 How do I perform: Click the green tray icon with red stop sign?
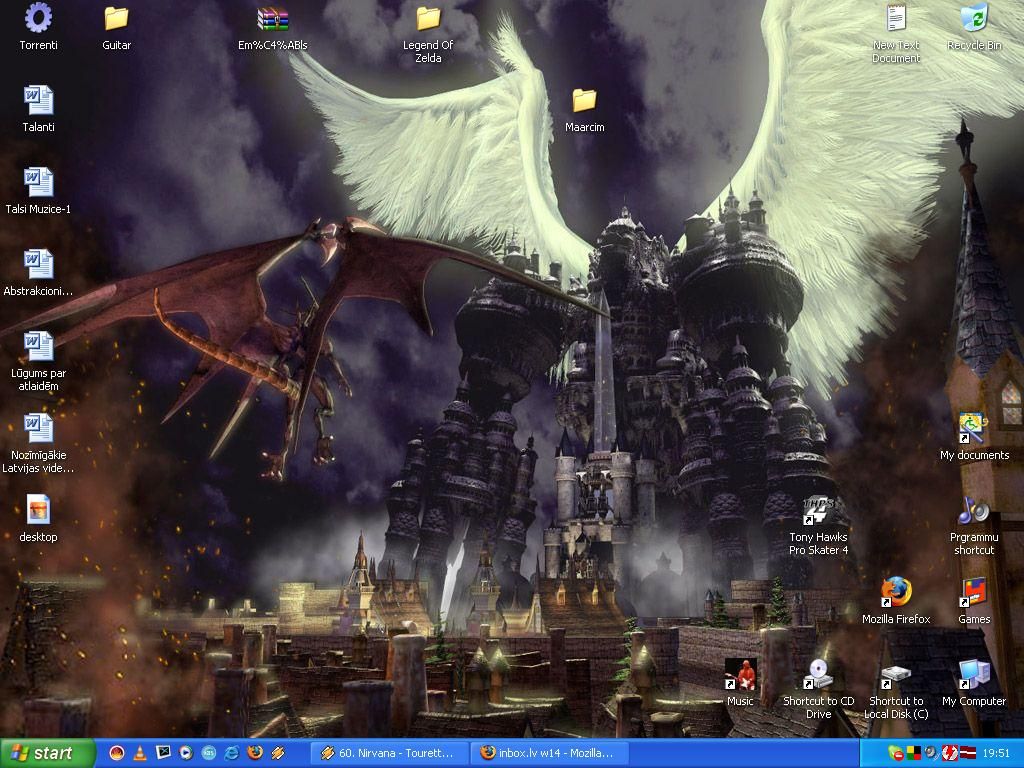pyautogui.click(x=896, y=754)
